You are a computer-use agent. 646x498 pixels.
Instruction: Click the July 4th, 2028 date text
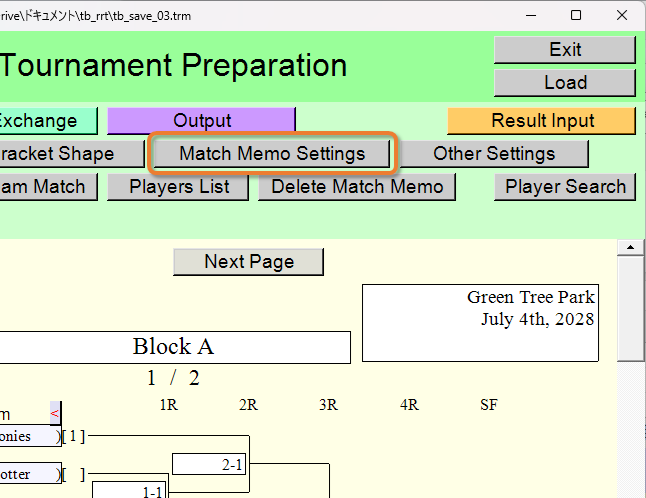pyautogui.click(x=538, y=319)
